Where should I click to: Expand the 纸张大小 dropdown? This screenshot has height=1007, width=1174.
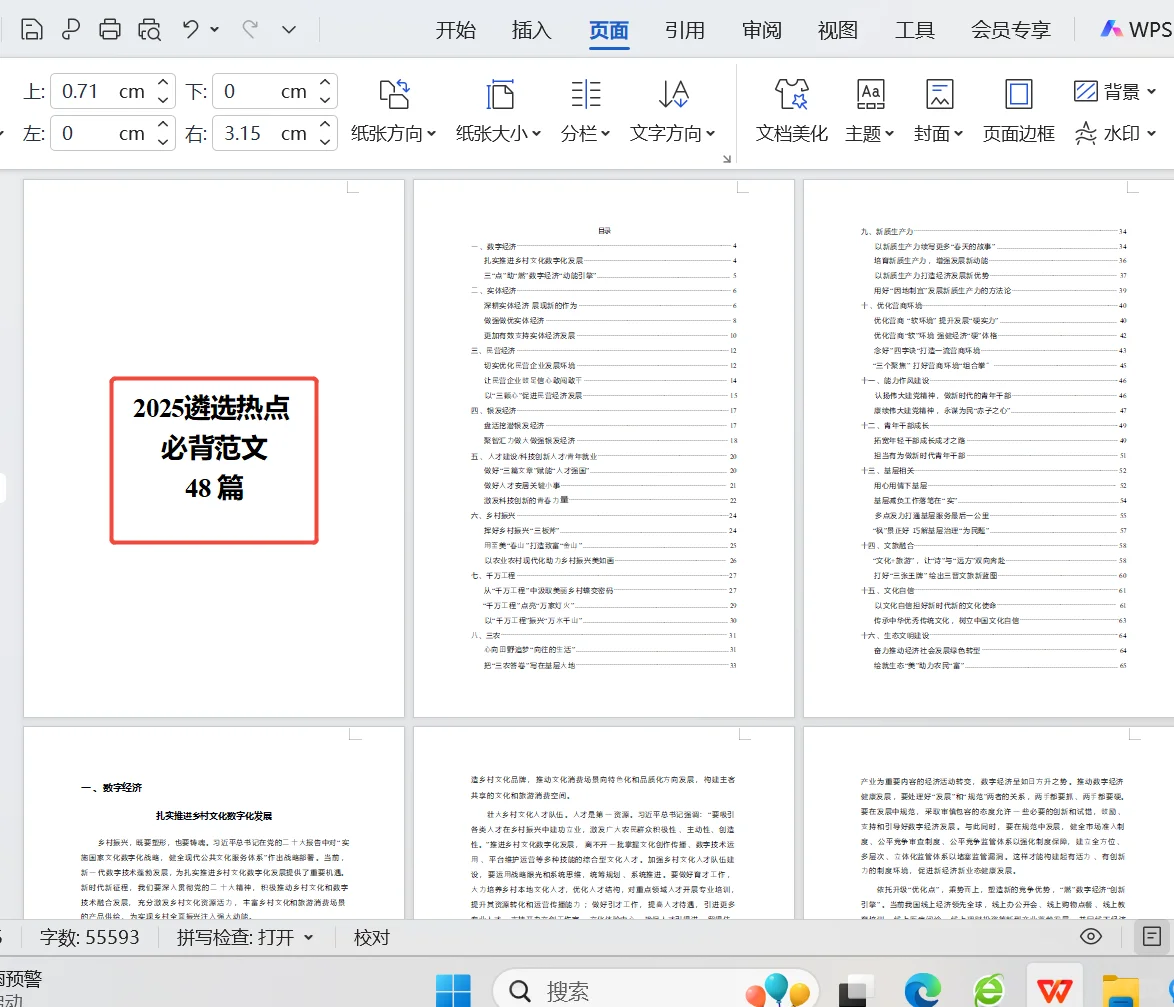pyautogui.click(x=536, y=134)
